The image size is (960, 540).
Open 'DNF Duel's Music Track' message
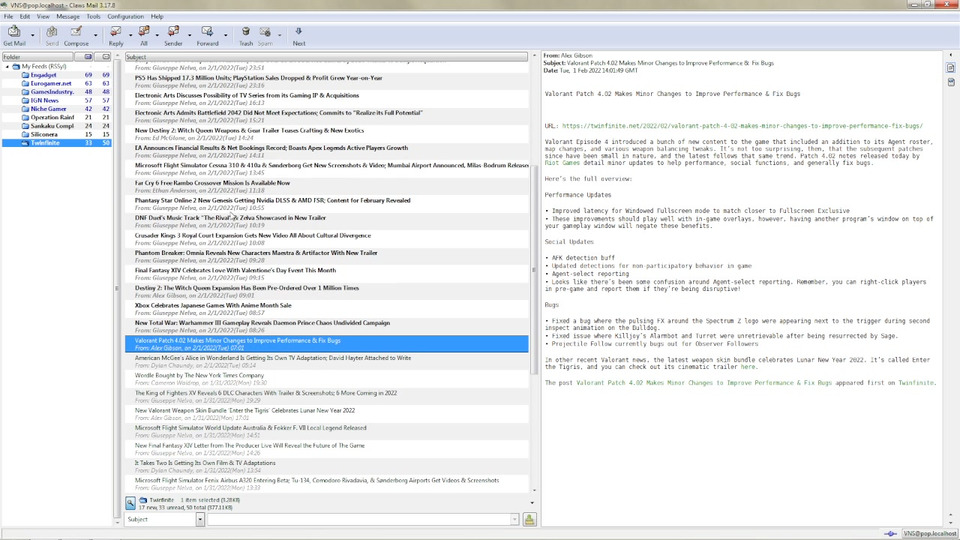327,222
